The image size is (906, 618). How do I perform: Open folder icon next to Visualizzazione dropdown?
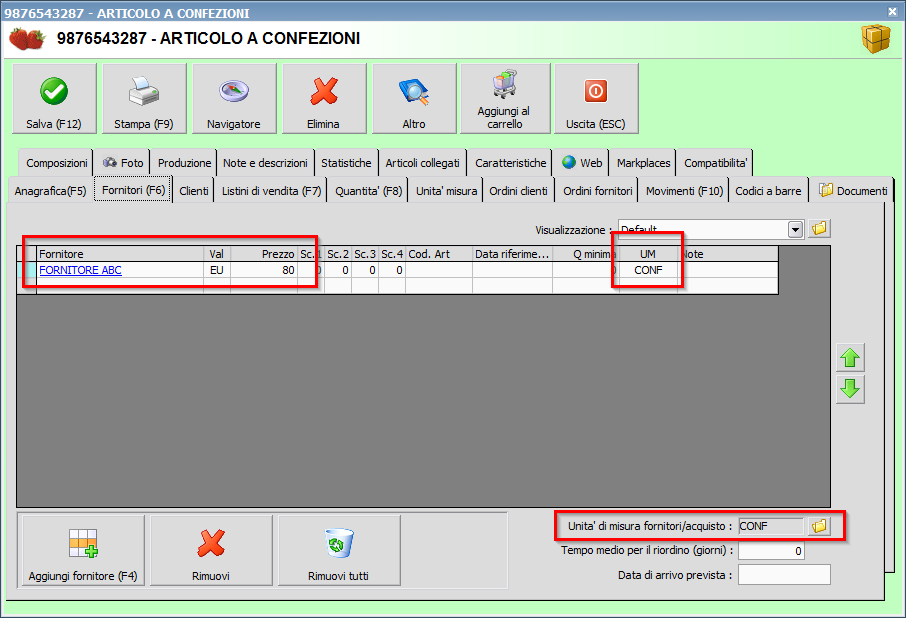[819, 229]
